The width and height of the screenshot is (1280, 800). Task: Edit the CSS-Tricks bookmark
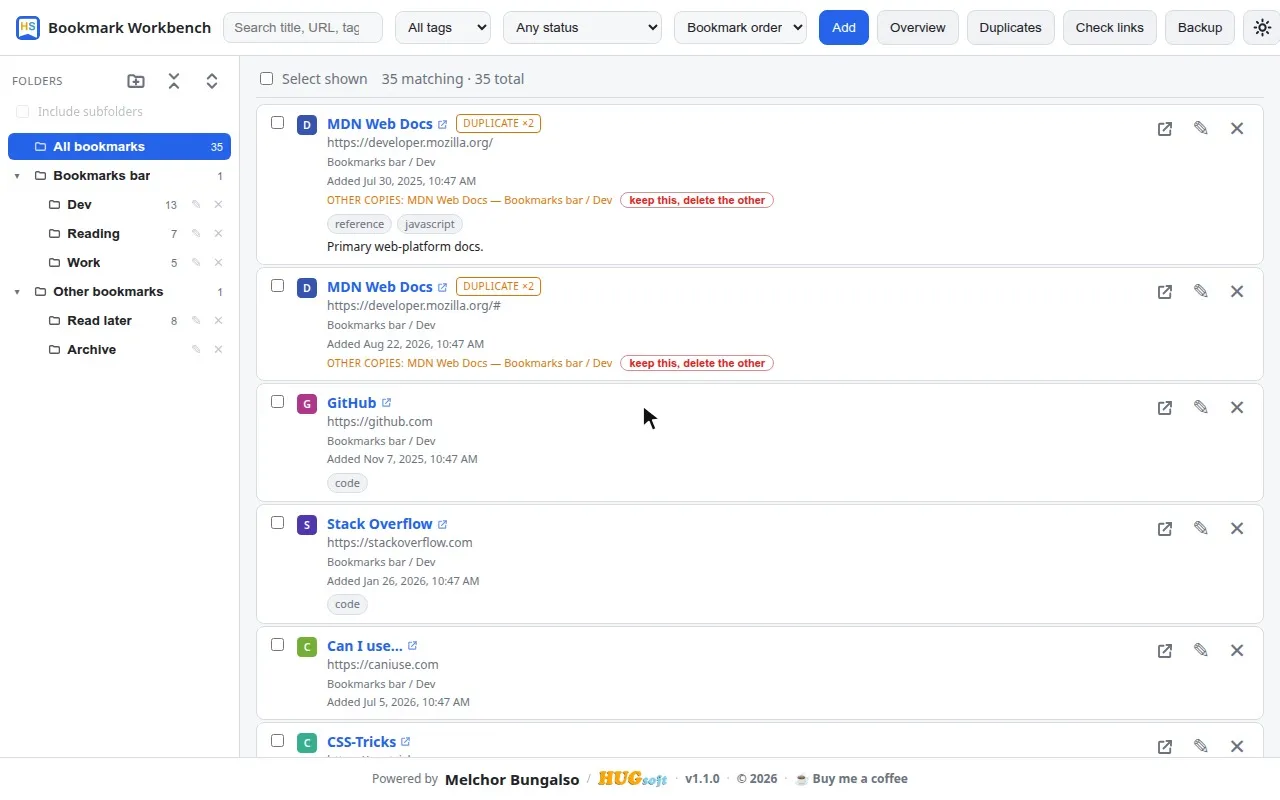(x=1201, y=746)
